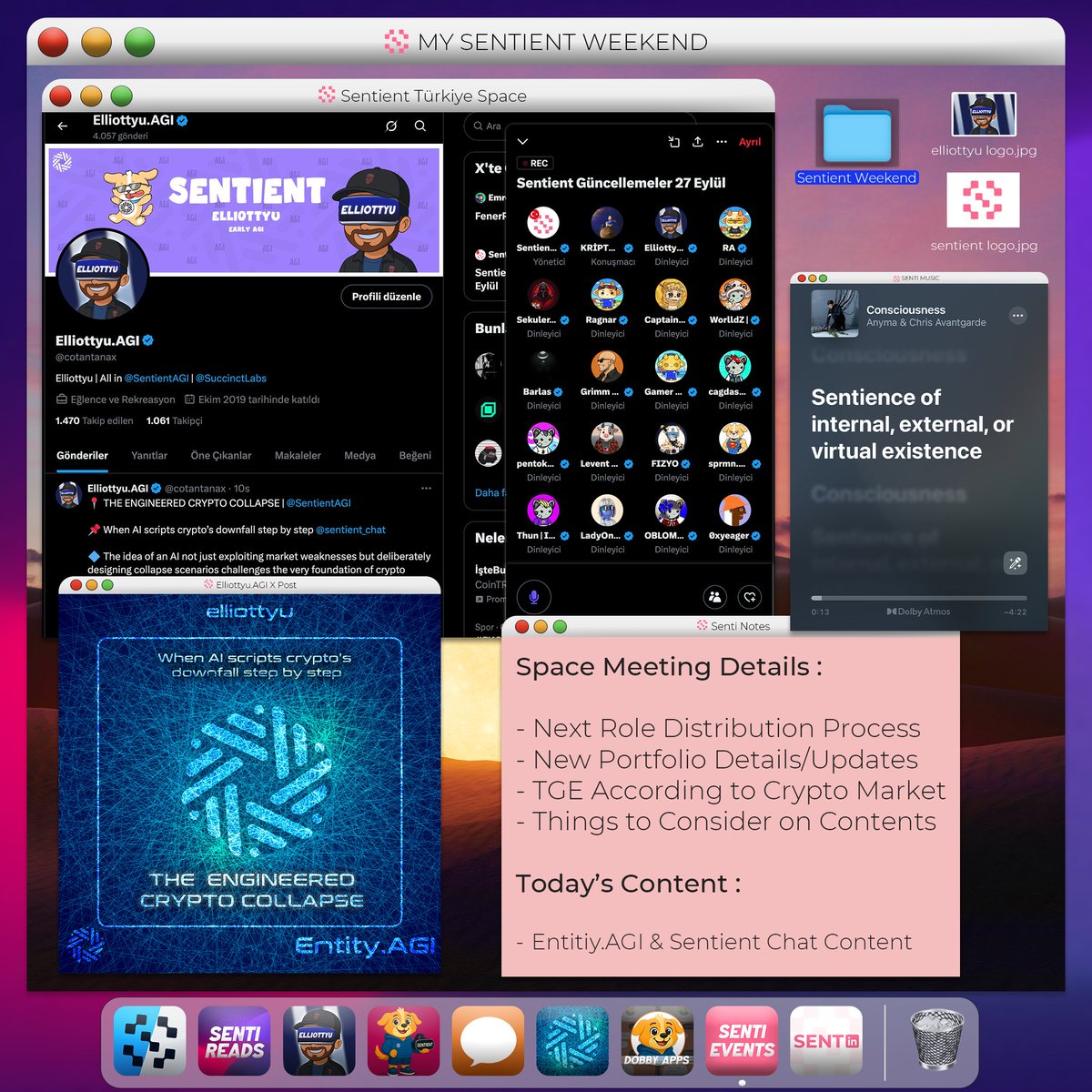Select KRİPT speaker avatar in the Space
This screenshot has width=1092, height=1092.
coord(607,222)
